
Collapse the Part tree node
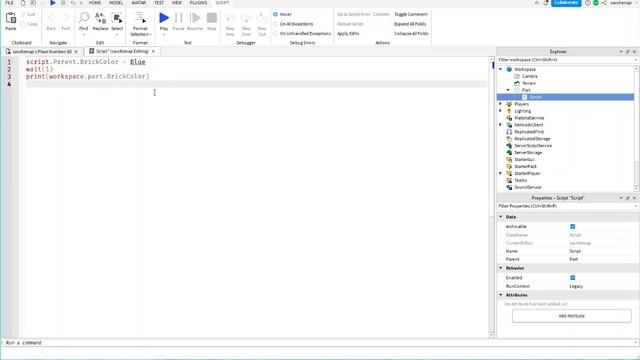[508, 90]
